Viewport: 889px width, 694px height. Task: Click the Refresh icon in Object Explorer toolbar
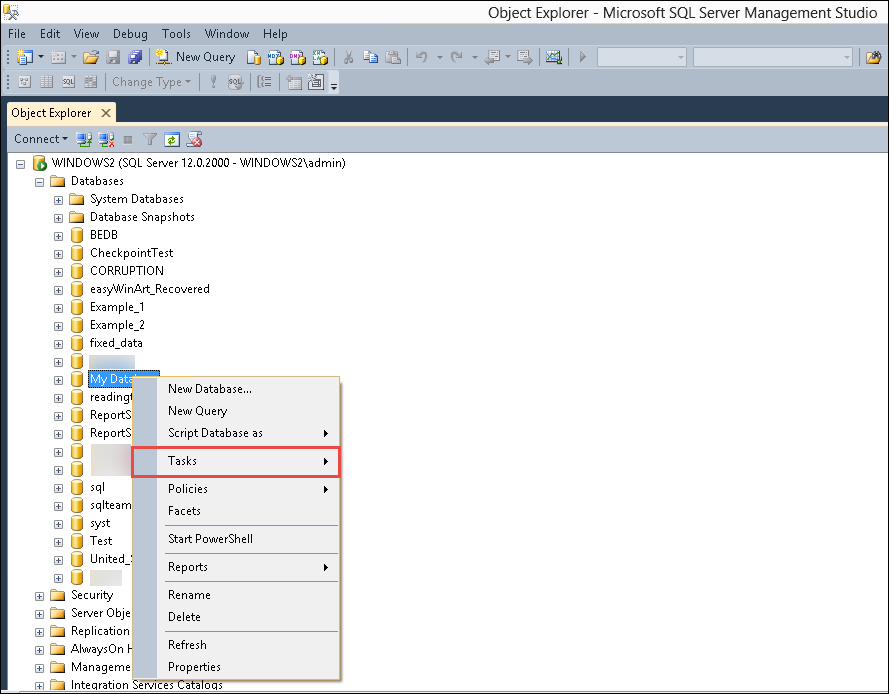[x=172, y=139]
